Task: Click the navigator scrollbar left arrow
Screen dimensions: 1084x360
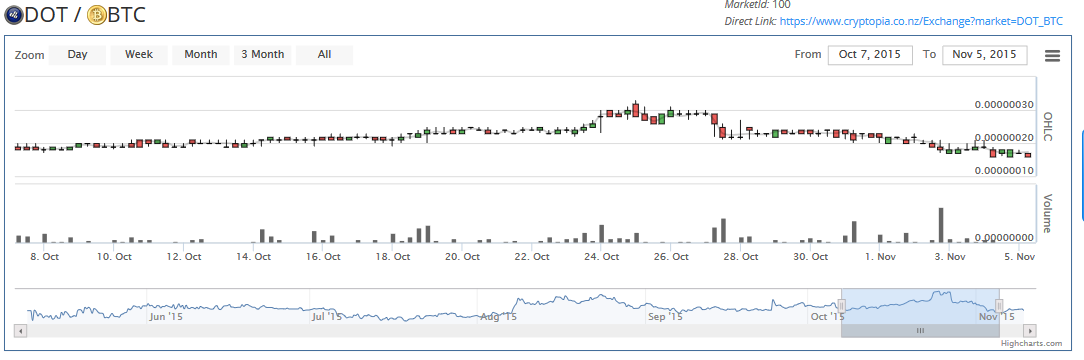Action: tap(20, 331)
